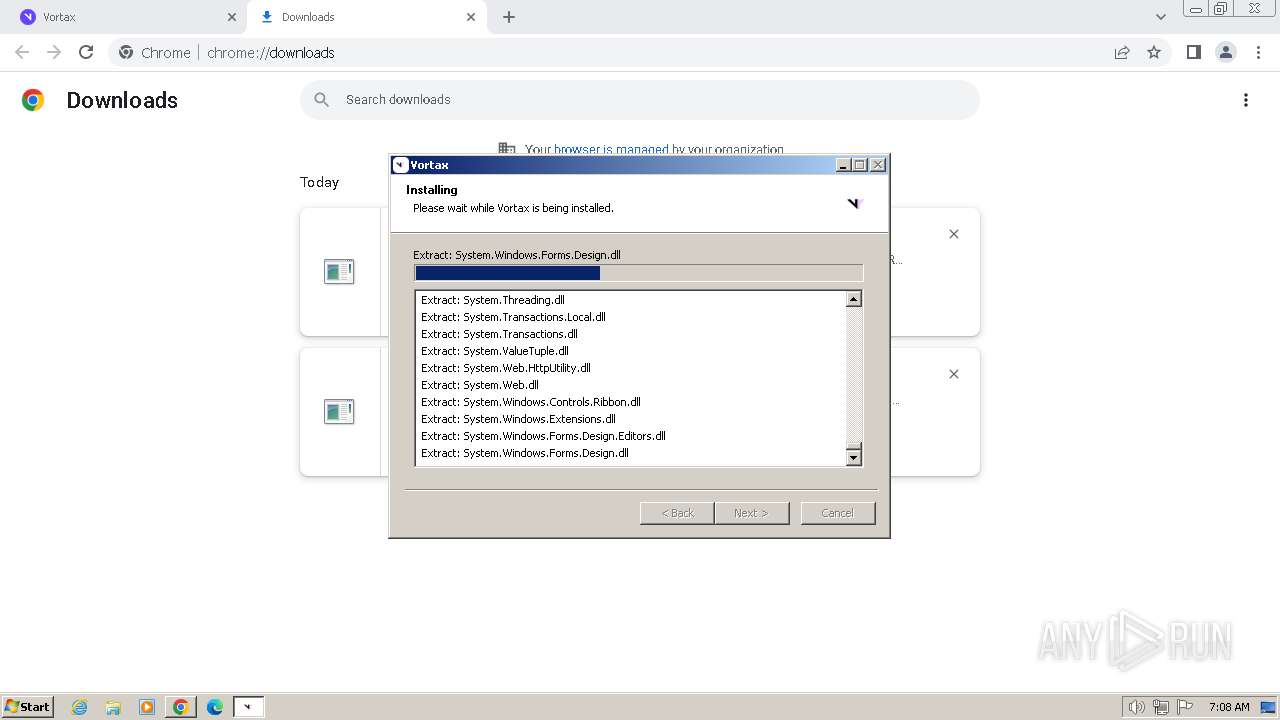Open a new Chrome tab
This screenshot has width=1280, height=720.
(x=509, y=17)
